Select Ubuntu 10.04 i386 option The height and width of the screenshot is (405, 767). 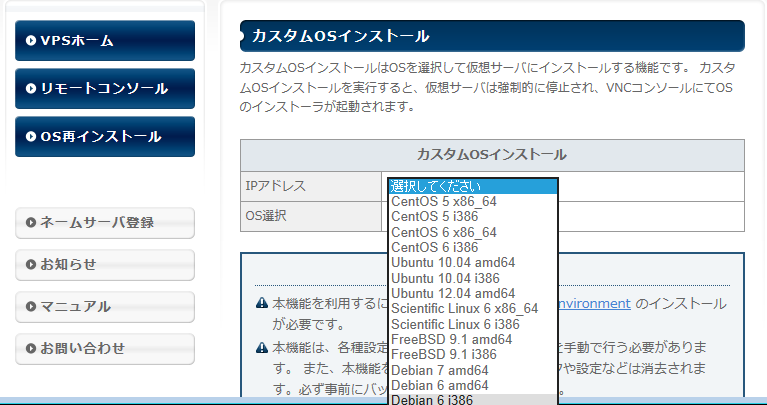pos(473,278)
